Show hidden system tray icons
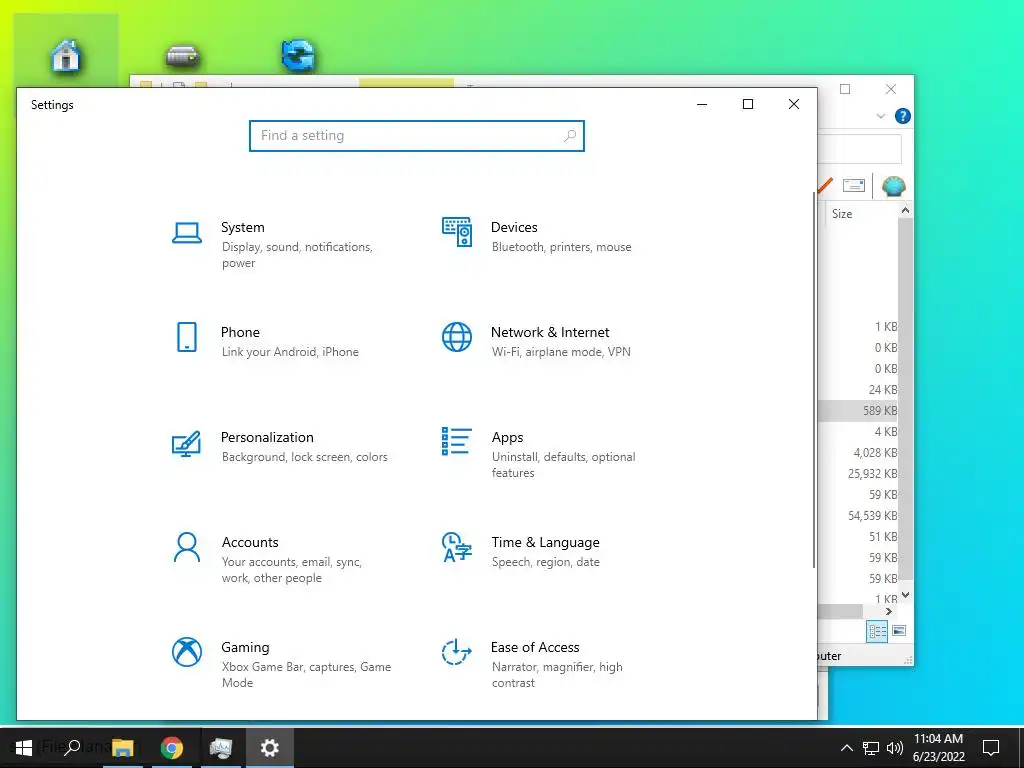 click(846, 748)
